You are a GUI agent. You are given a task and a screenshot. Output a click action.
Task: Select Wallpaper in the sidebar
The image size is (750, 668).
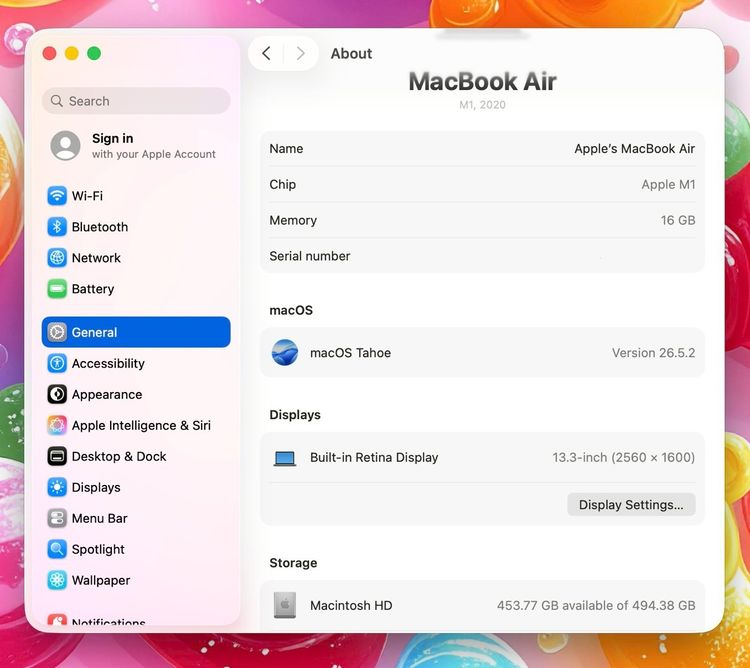(x=136, y=580)
